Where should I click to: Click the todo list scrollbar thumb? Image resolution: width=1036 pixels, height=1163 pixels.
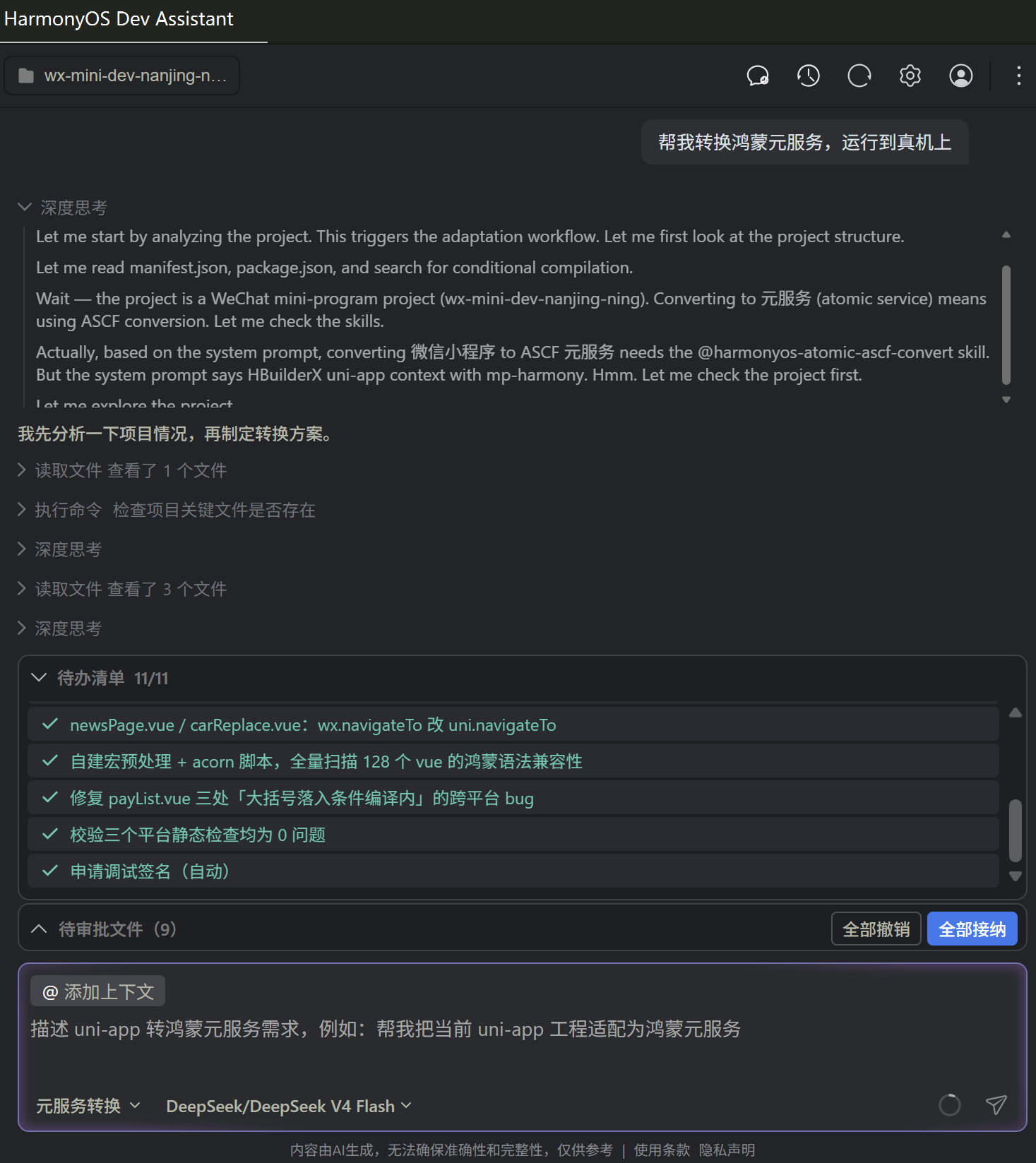click(1016, 830)
